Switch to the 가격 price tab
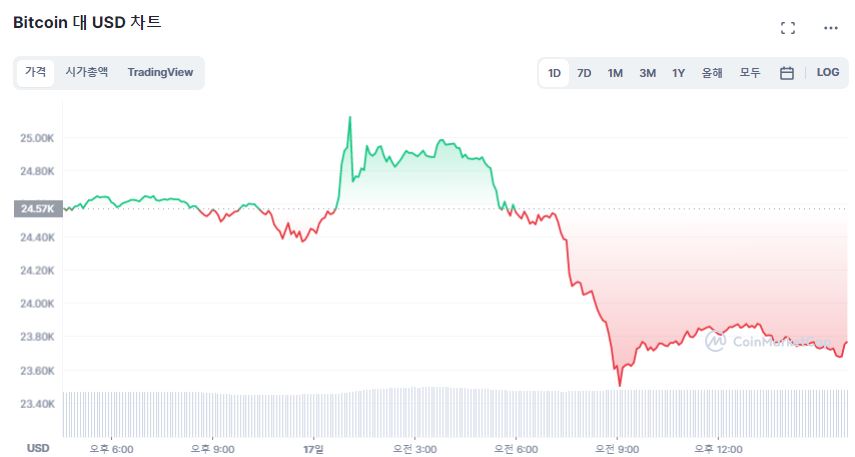The image size is (855, 457). (35, 73)
